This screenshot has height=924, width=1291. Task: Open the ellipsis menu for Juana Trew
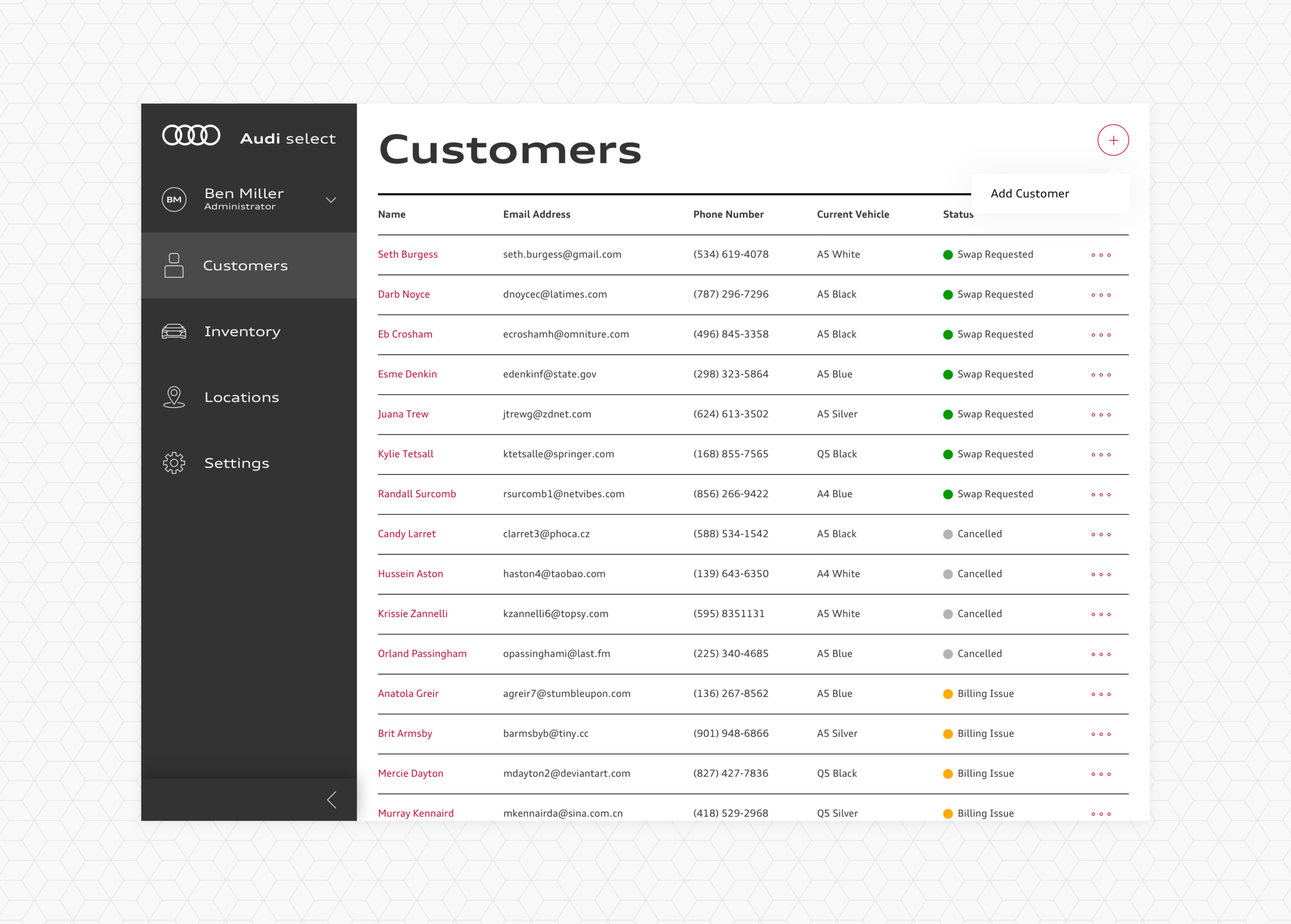point(1101,415)
